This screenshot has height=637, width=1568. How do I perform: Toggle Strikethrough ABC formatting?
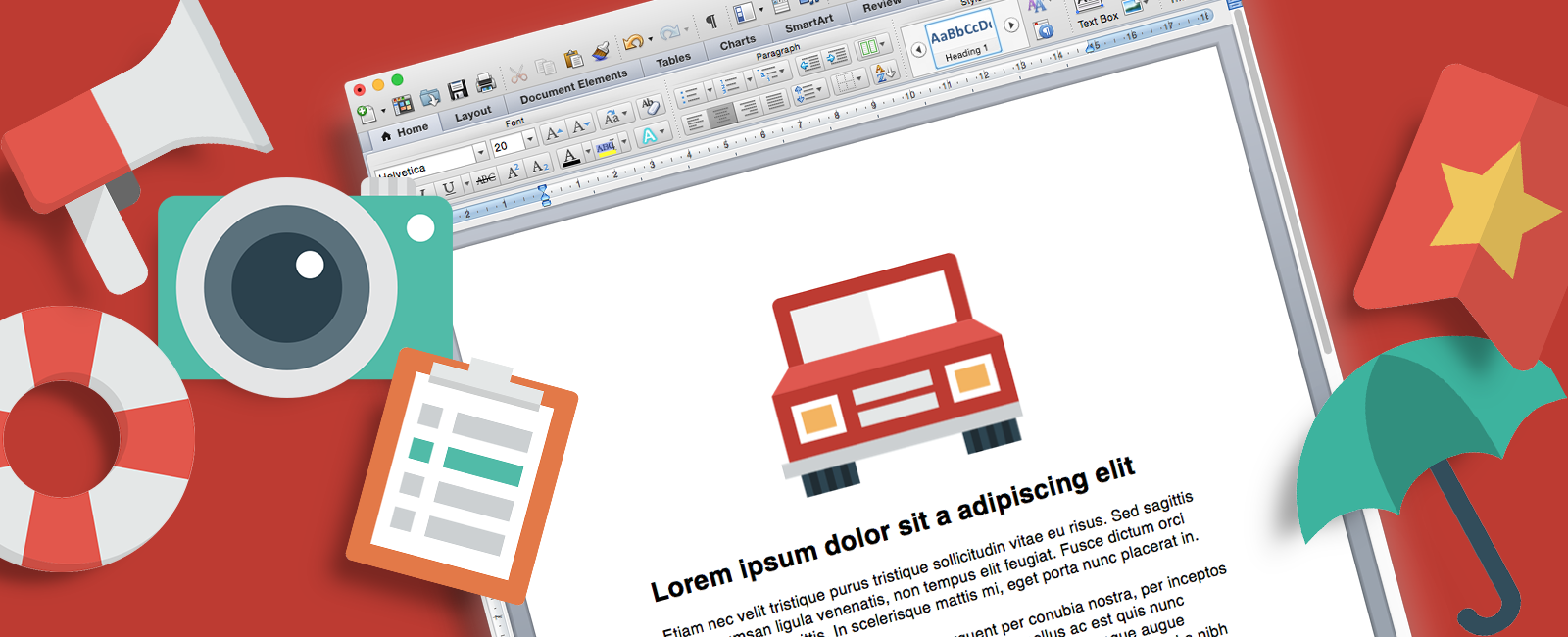click(485, 179)
